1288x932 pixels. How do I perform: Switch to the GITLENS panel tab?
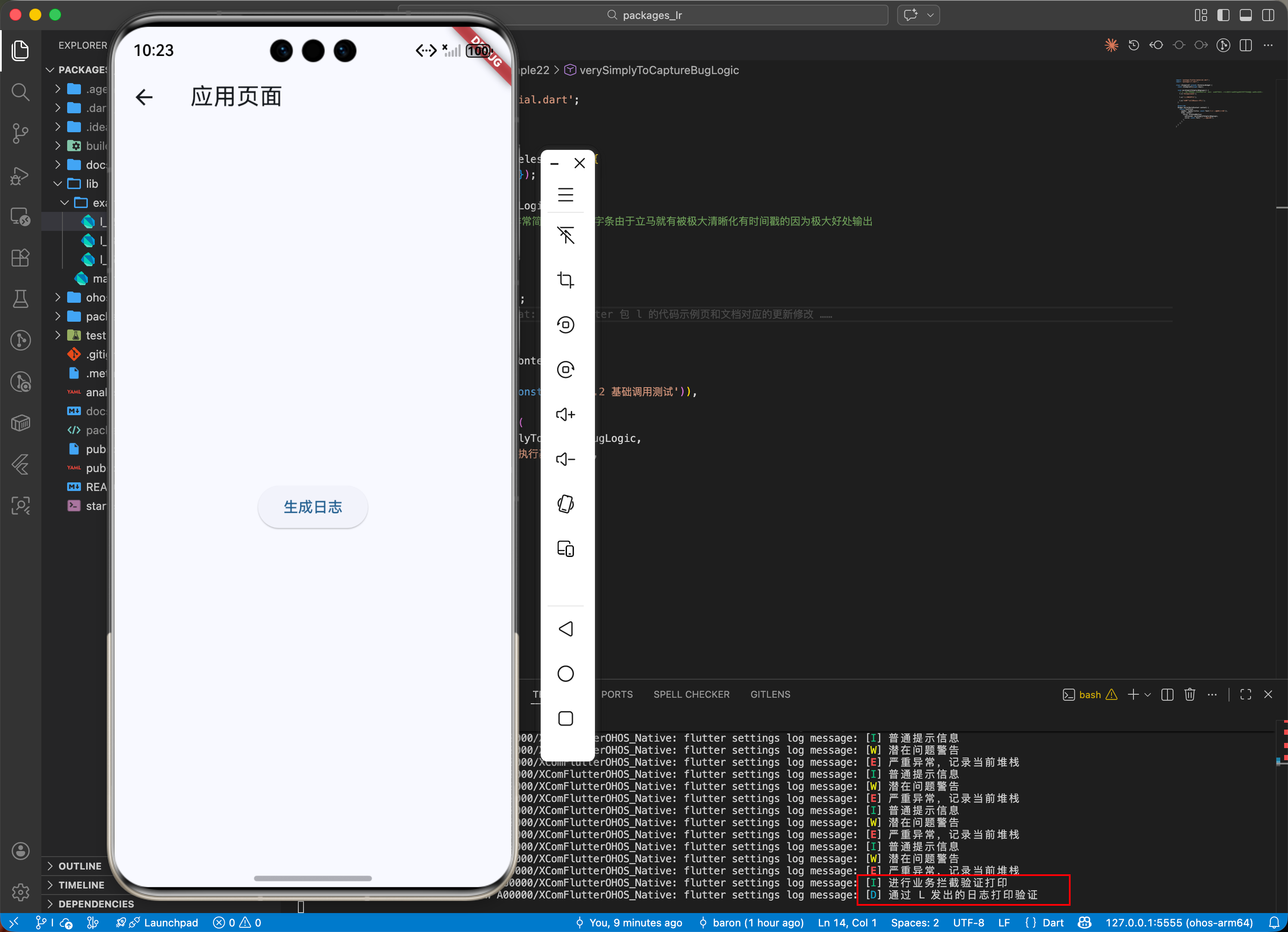point(770,694)
